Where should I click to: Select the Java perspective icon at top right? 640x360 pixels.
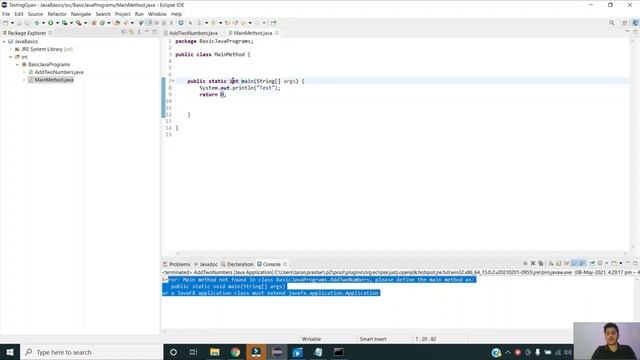tap(635, 23)
